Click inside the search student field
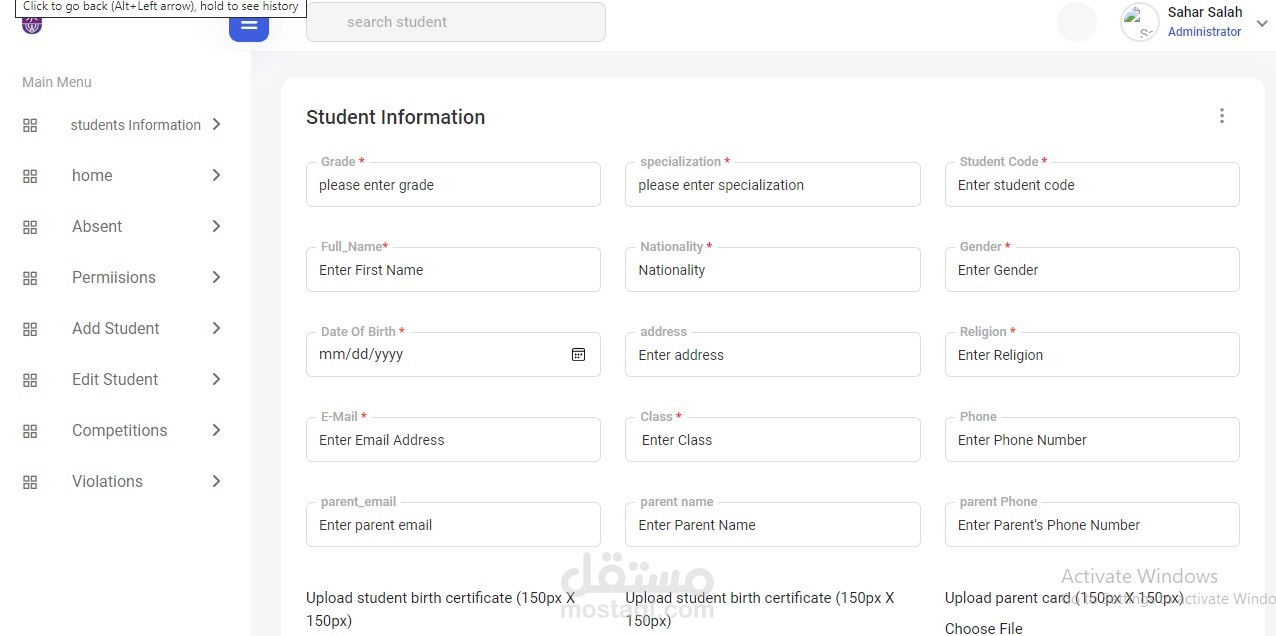The height and width of the screenshot is (636, 1276). [x=455, y=21]
